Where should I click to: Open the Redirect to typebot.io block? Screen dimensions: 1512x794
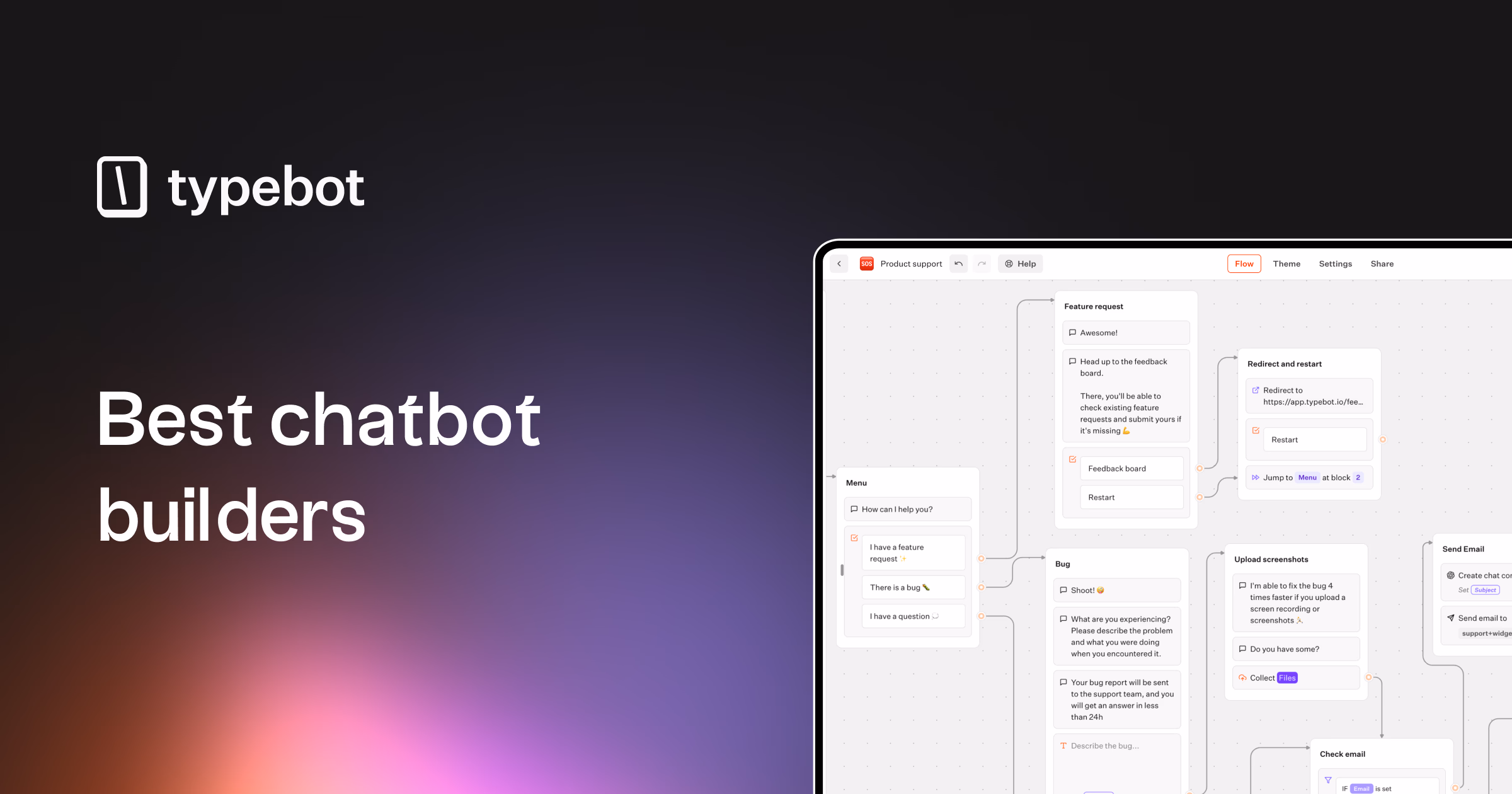[x=1309, y=396]
